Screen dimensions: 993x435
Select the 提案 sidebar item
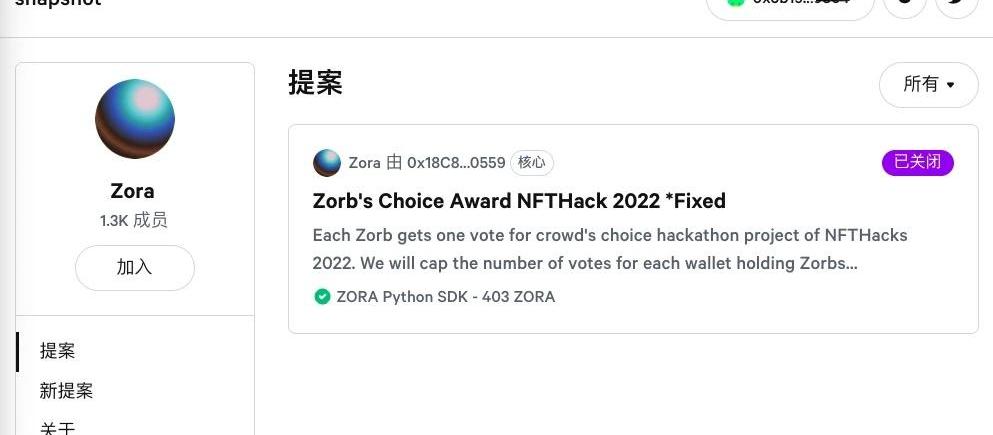pos(58,351)
